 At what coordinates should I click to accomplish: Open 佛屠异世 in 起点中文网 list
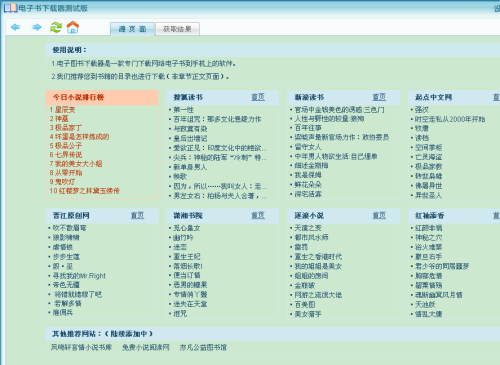[429, 185]
